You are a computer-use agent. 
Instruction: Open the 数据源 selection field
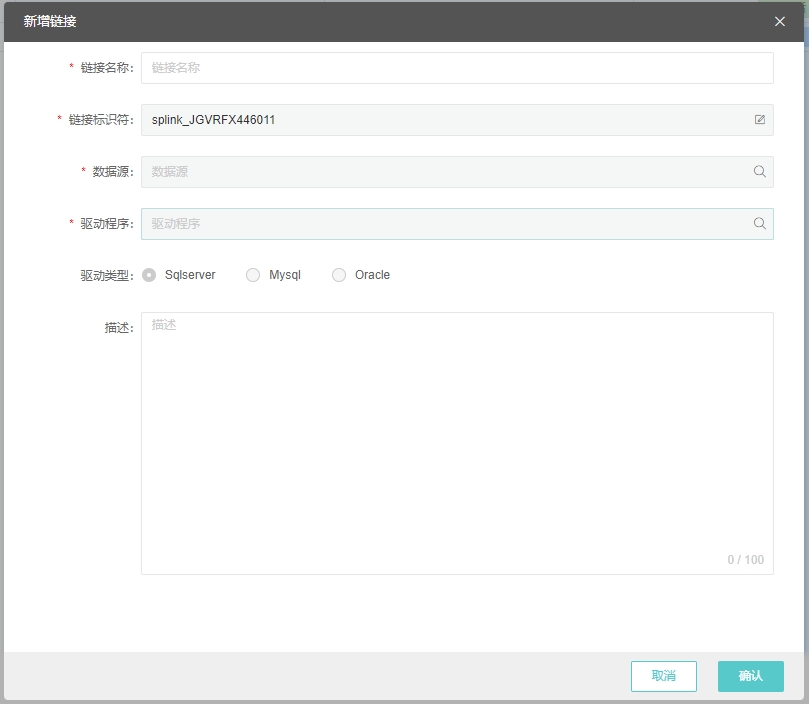[457, 172]
